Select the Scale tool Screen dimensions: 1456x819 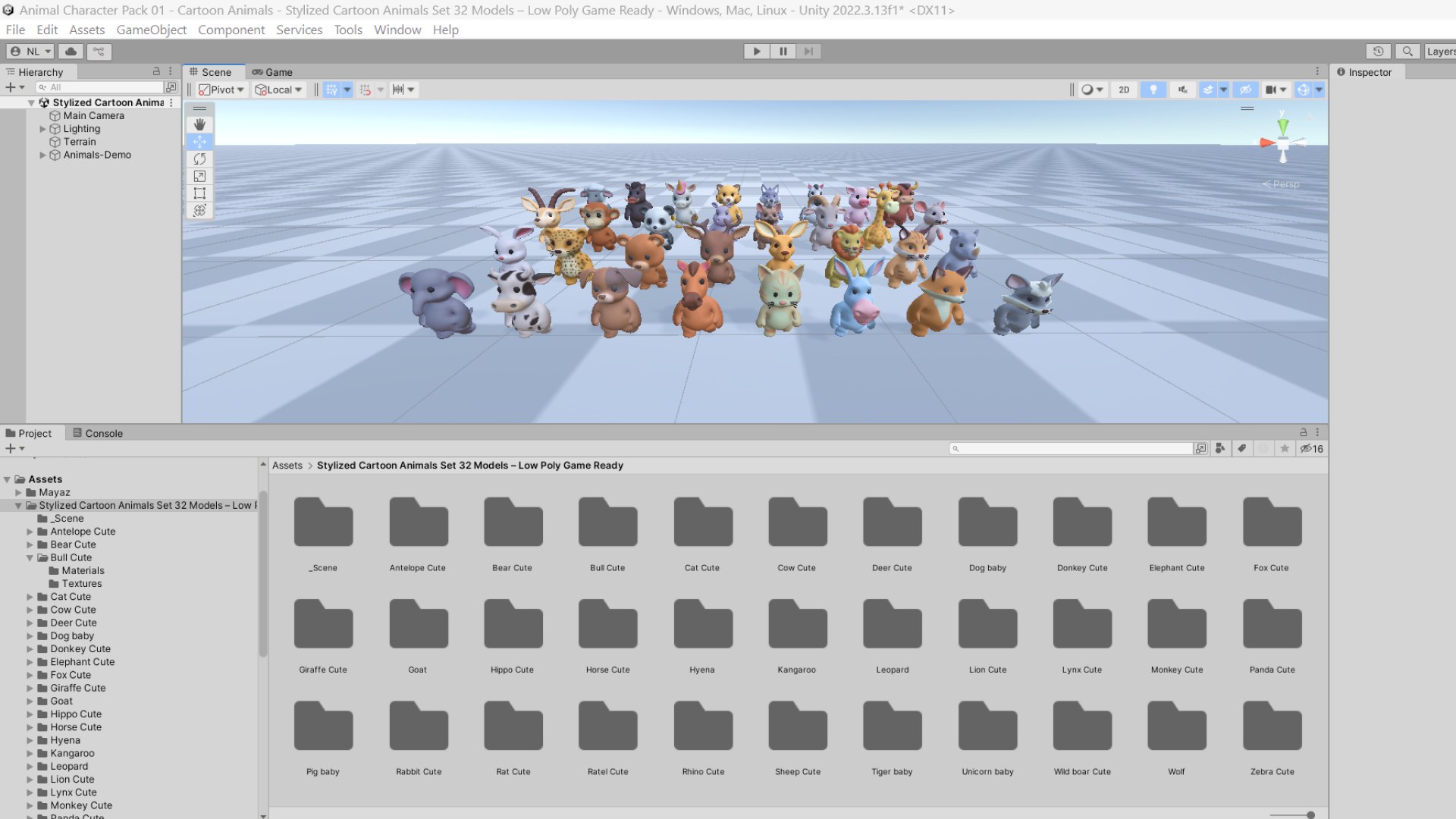click(199, 176)
